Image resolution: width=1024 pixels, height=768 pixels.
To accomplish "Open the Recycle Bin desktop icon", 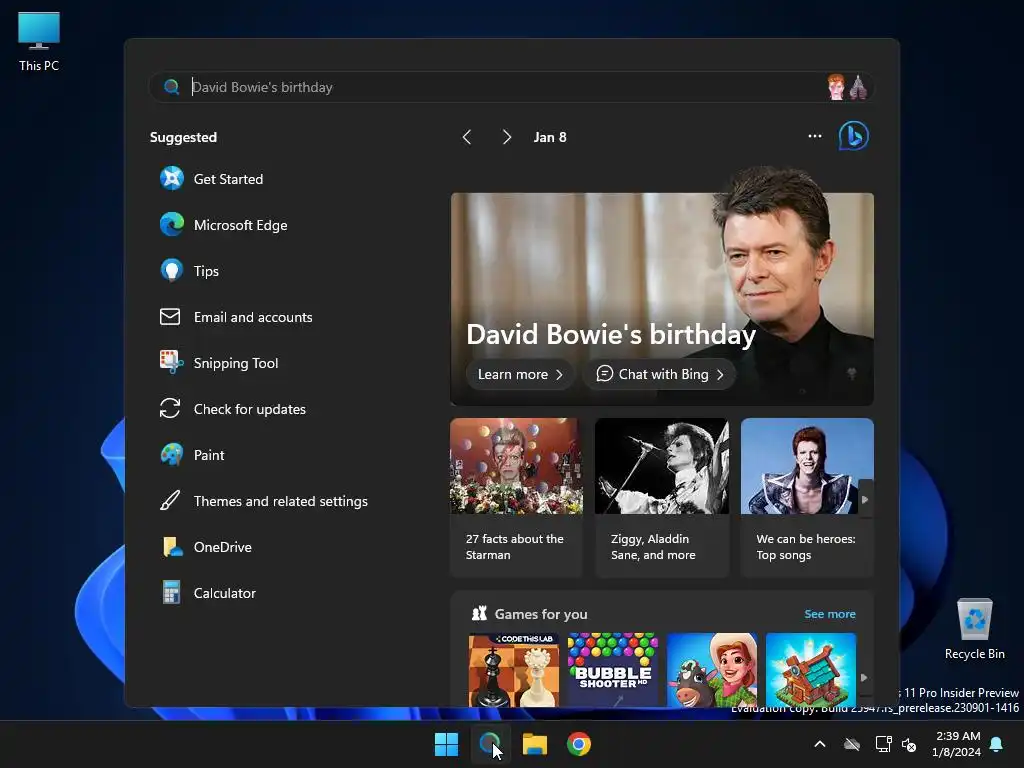I will [x=974, y=630].
